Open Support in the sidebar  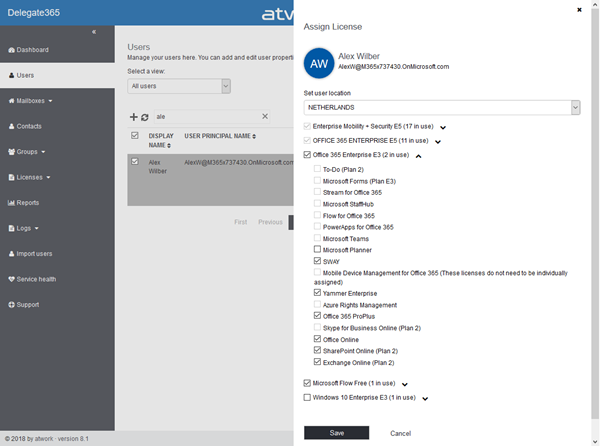(24, 305)
